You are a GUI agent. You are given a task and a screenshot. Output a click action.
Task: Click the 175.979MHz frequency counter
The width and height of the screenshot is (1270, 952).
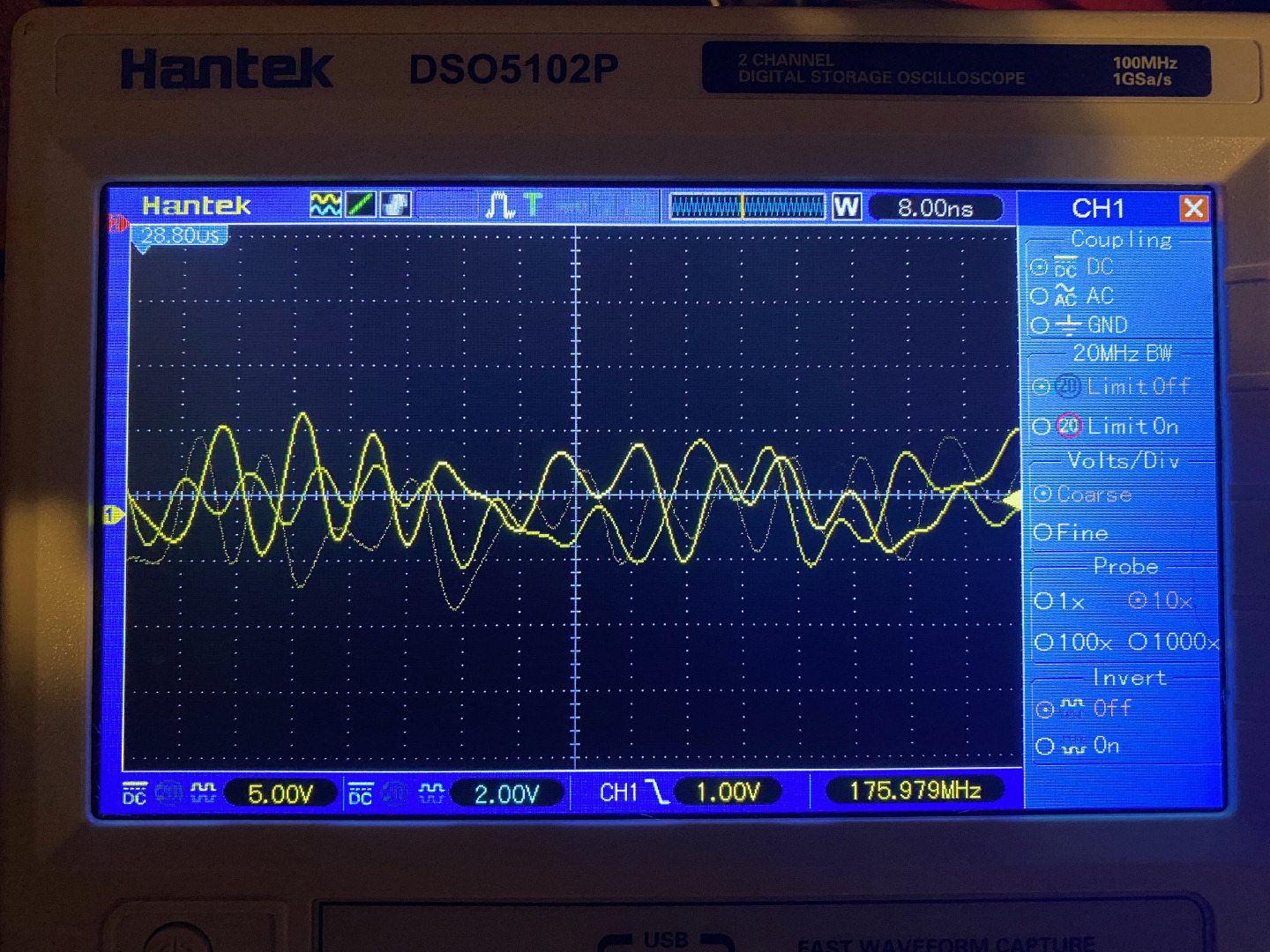(x=915, y=790)
